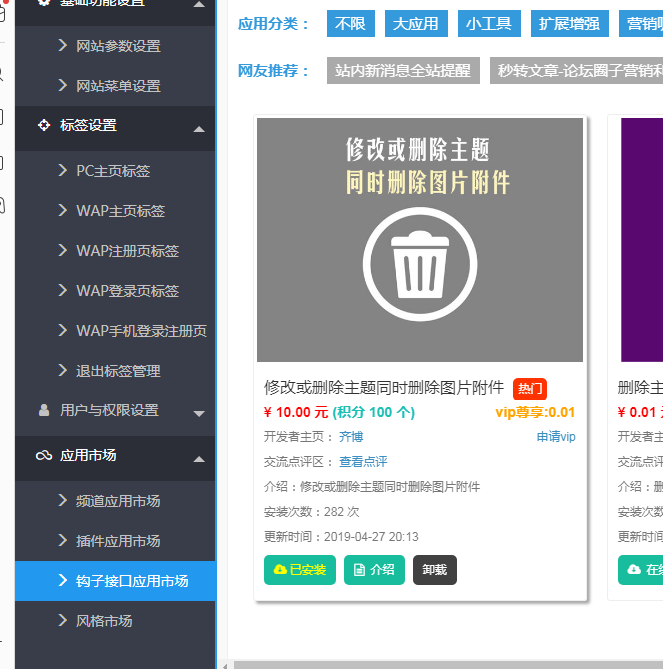The image size is (663, 669).
Task: Open 网站菜单设置 menu item
Action: click(x=118, y=86)
